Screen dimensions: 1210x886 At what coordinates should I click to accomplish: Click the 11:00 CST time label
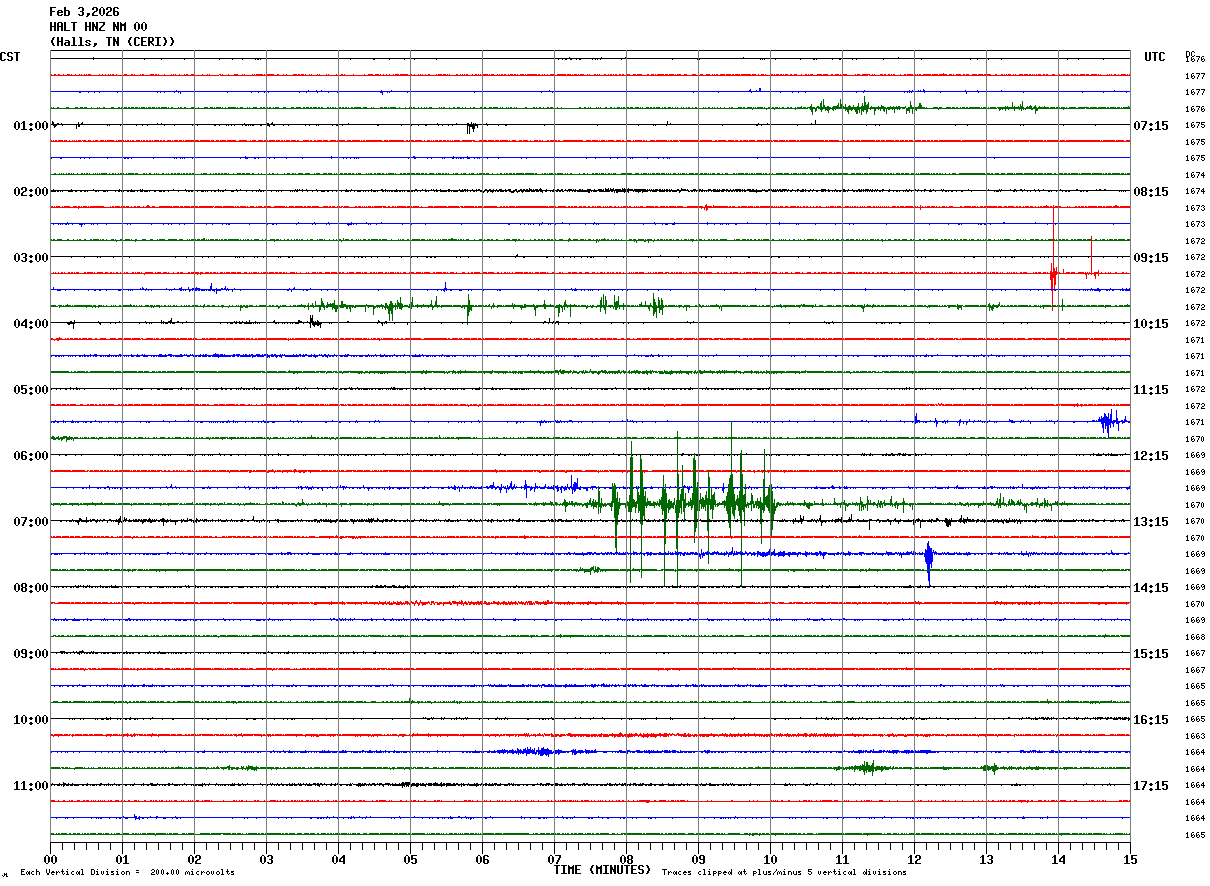tap(31, 786)
